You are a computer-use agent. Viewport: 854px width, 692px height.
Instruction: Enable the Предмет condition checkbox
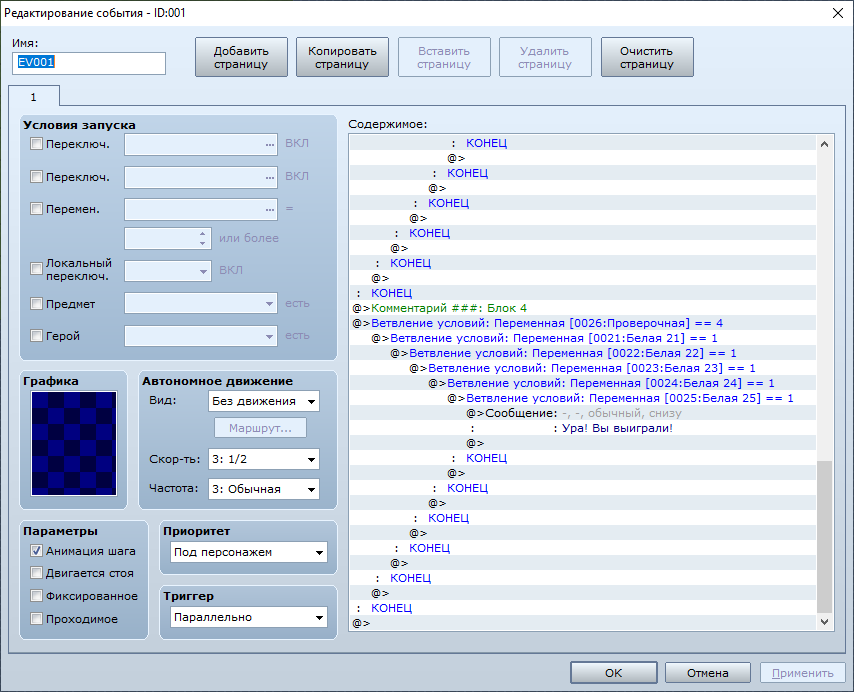pyautogui.click(x=36, y=304)
